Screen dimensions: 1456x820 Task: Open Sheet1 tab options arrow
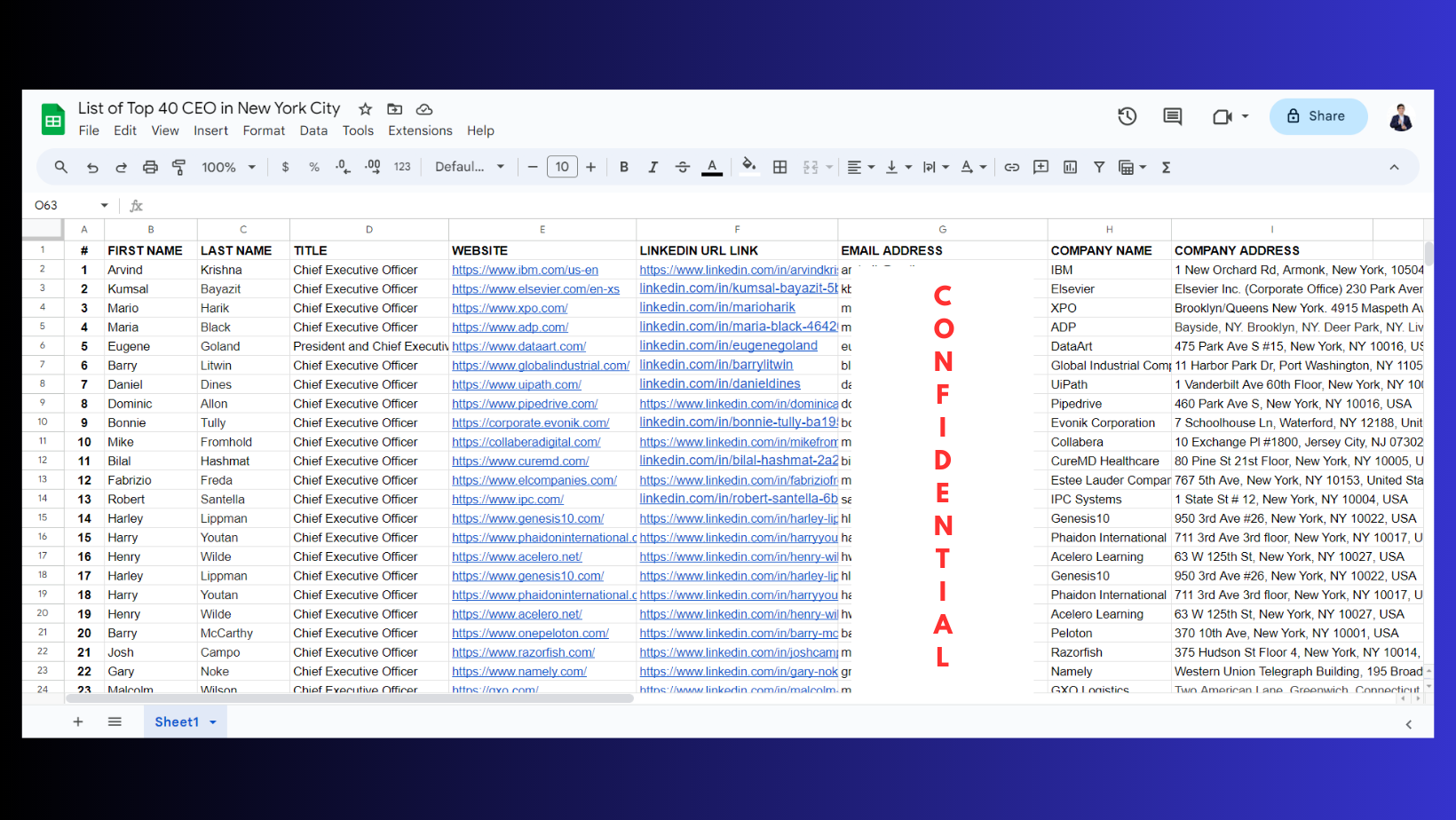click(x=213, y=722)
